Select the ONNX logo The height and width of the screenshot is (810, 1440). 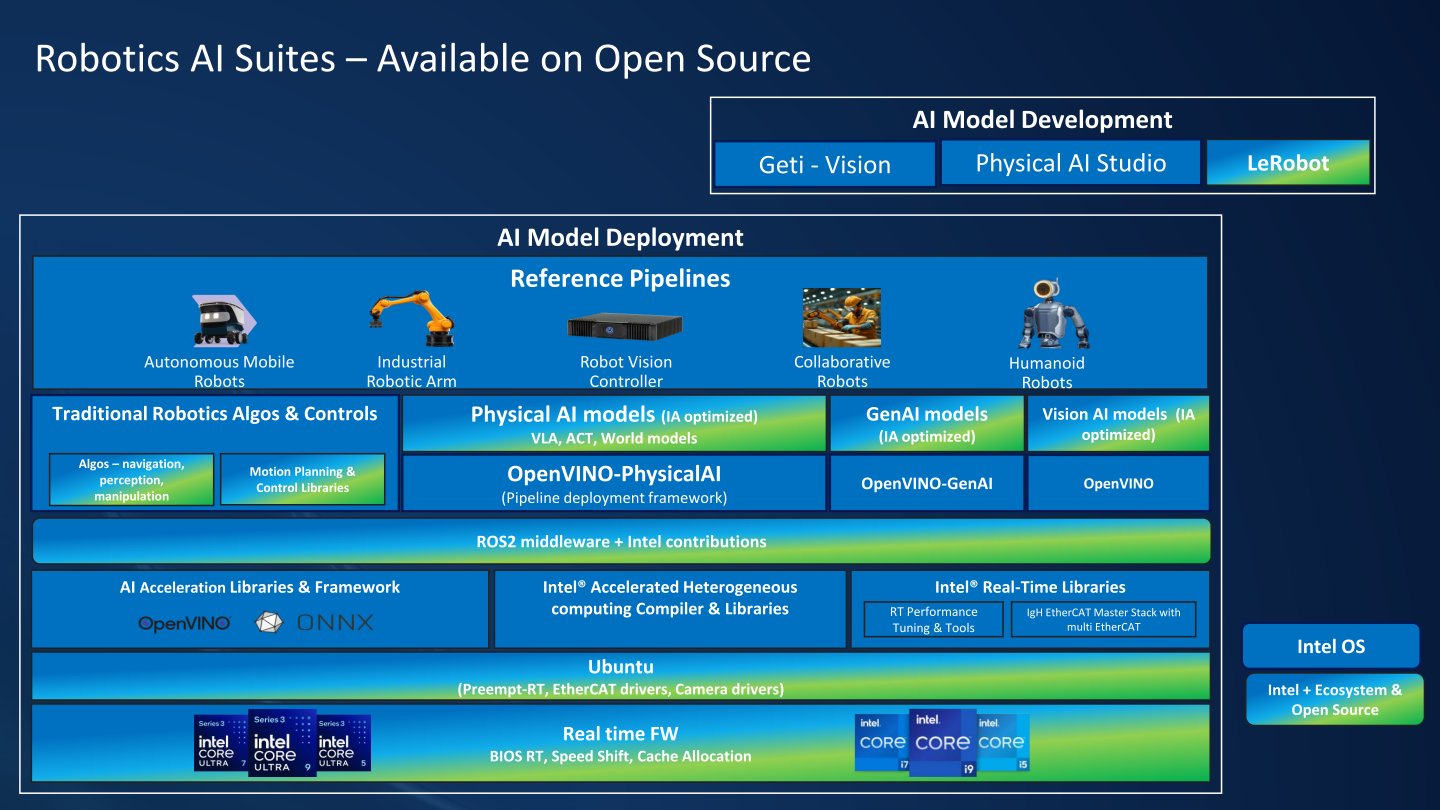(x=314, y=623)
